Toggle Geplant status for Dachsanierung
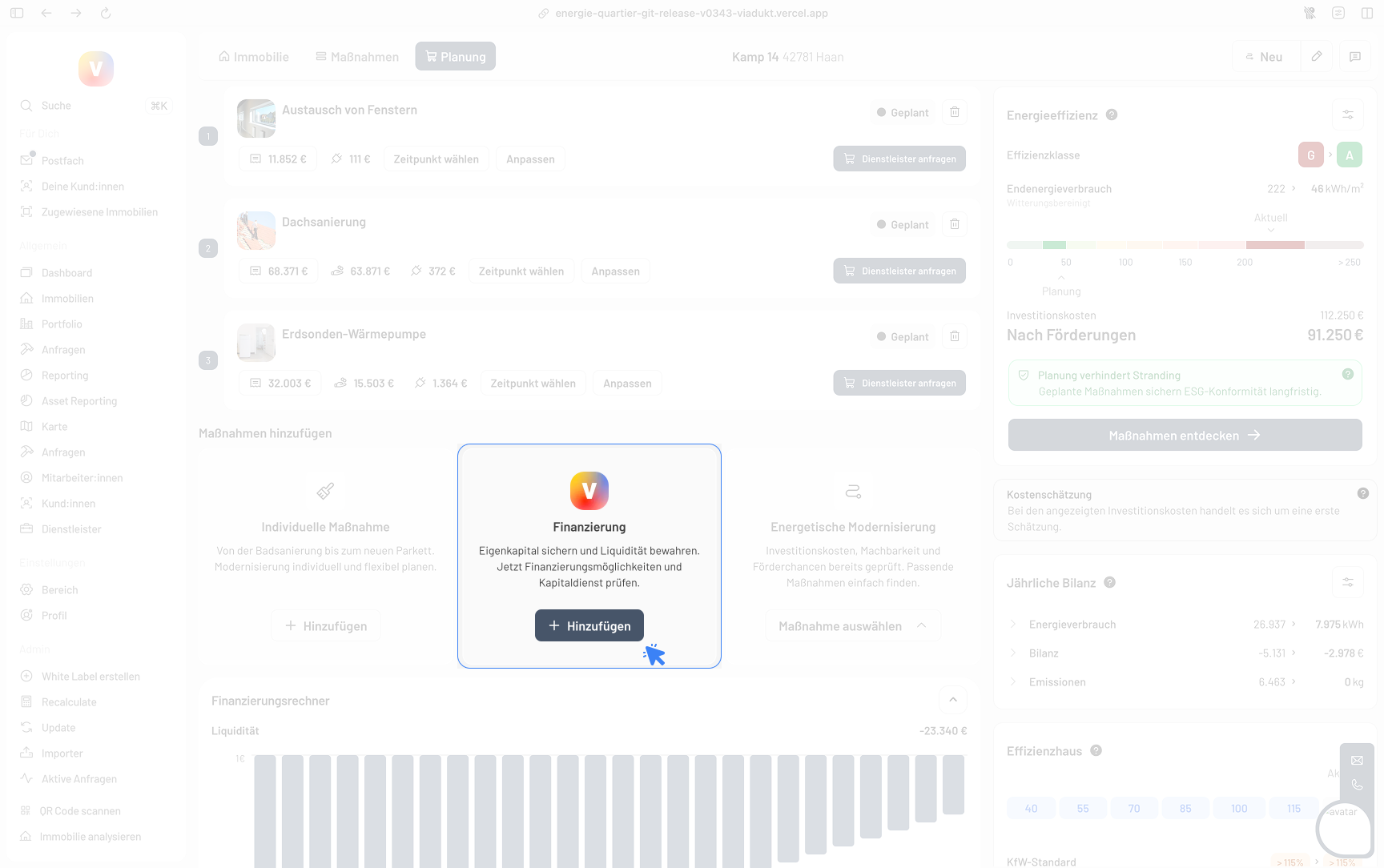The width and height of the screenshot is (1384, 868). pos(903,225)
